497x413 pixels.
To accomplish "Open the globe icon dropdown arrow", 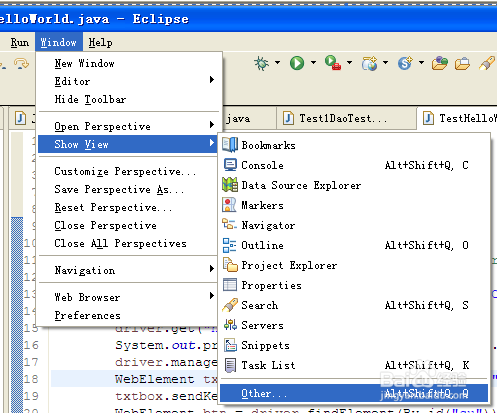I will 385,62.
